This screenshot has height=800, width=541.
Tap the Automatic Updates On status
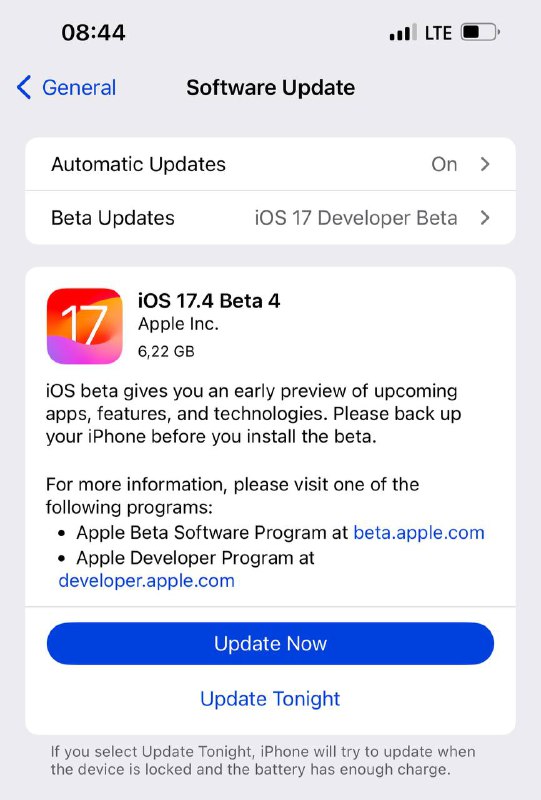444,164
